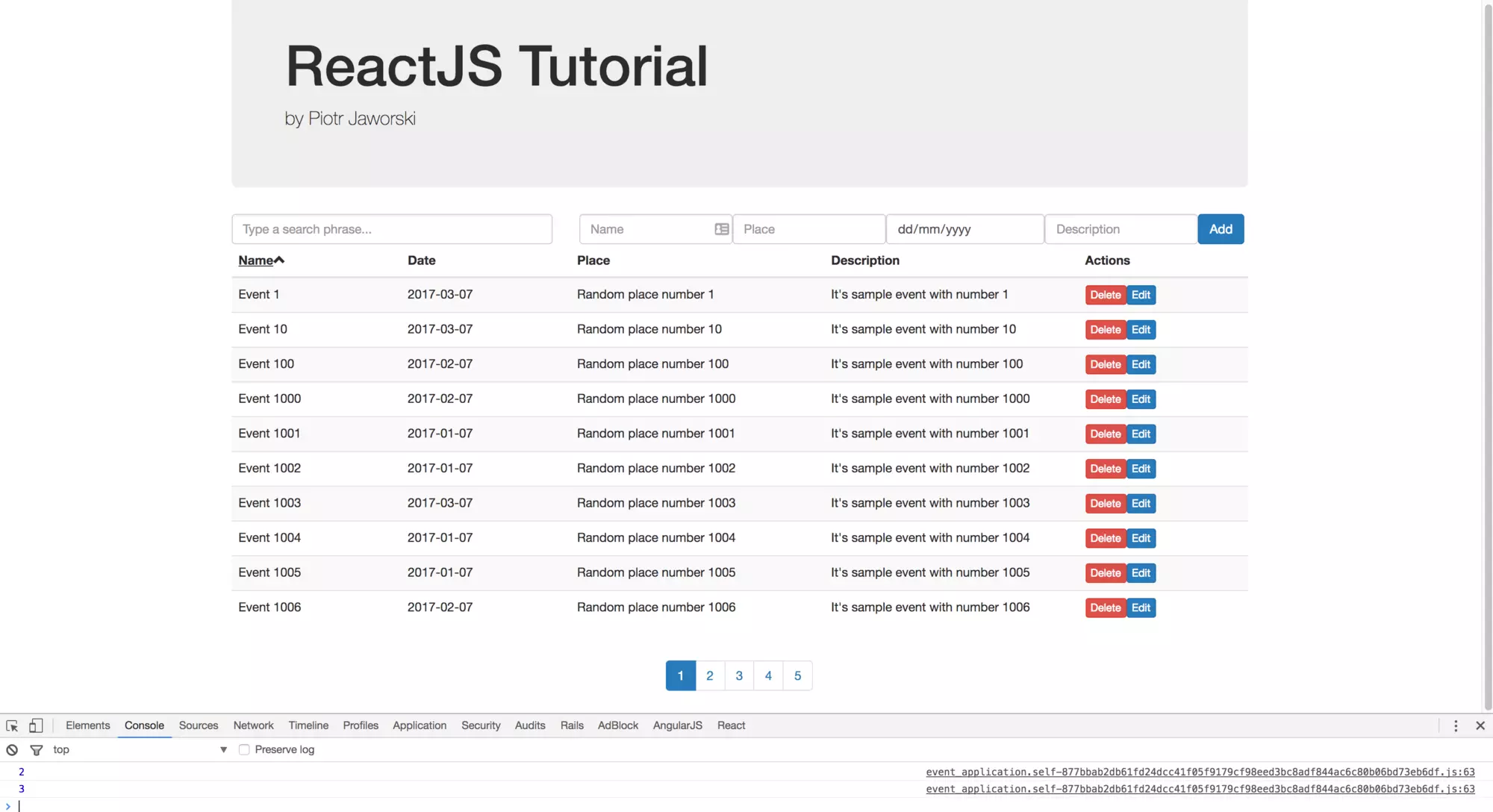Click the Add button
Screen dimensions: 1493x812
[x=1221, y=229]
